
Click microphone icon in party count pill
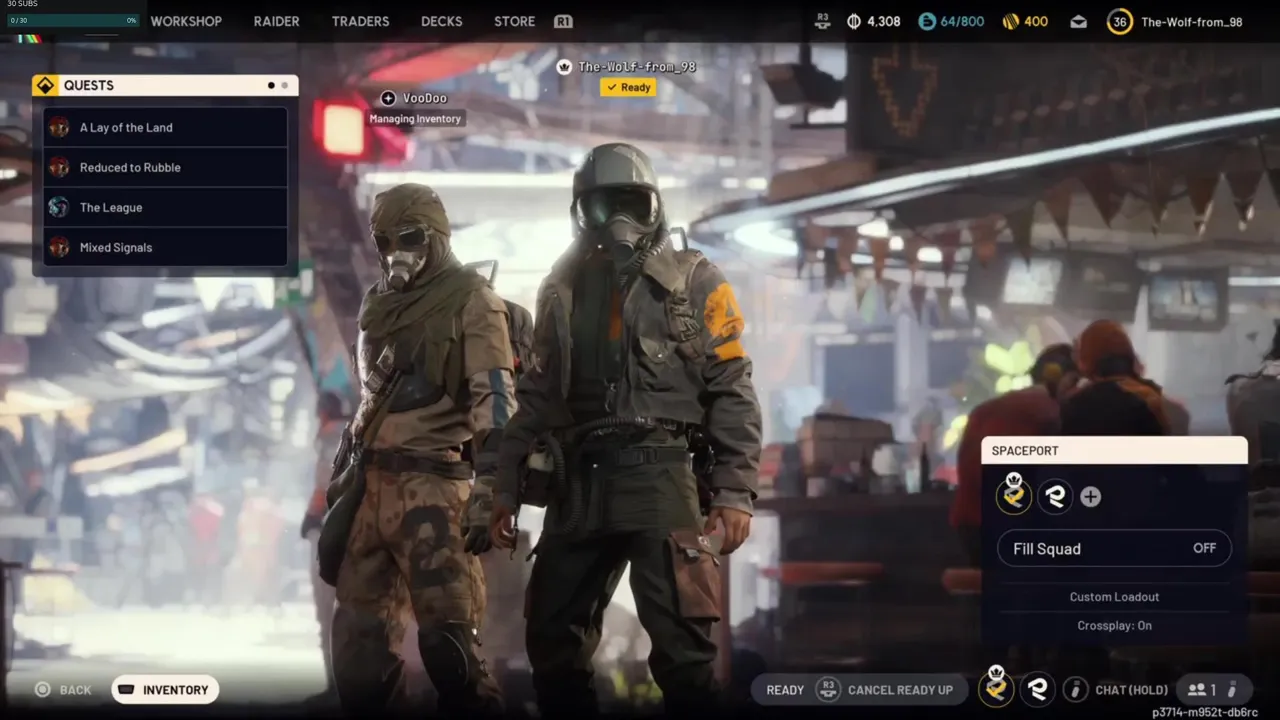(x=1232, y=689)
